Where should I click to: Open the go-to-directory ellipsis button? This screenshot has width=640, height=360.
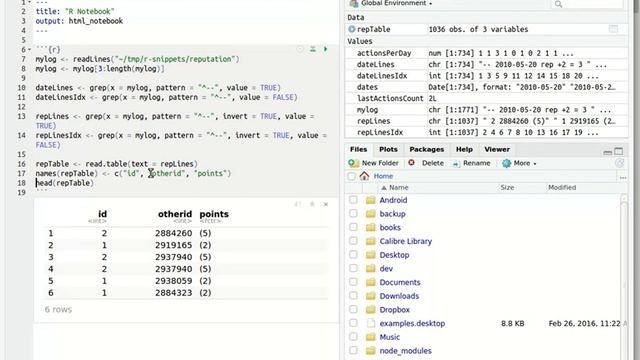tap(623, 177)
